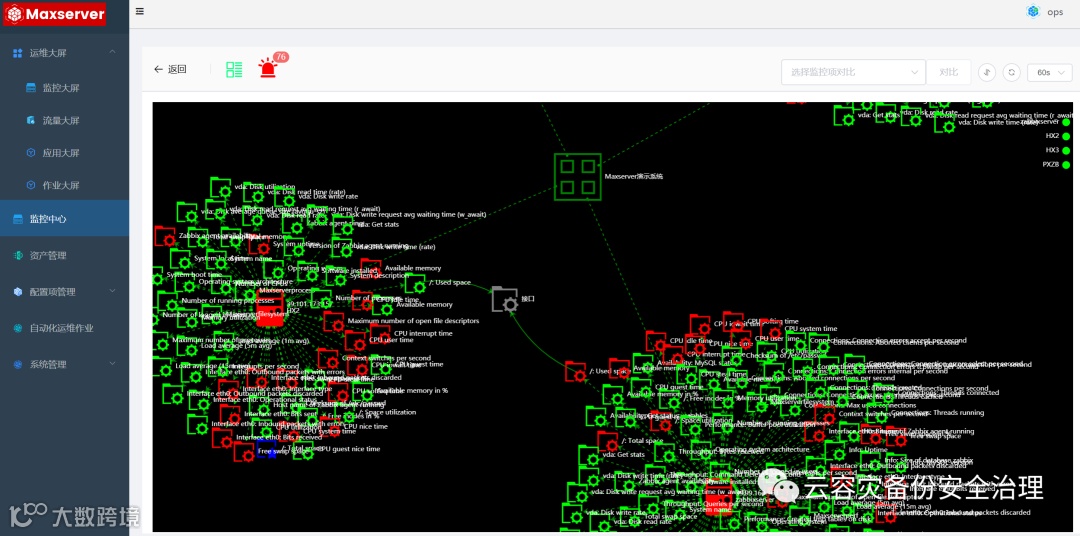
Task: Expand the 配置项管理 sidebar group
Action: (65, 292)
